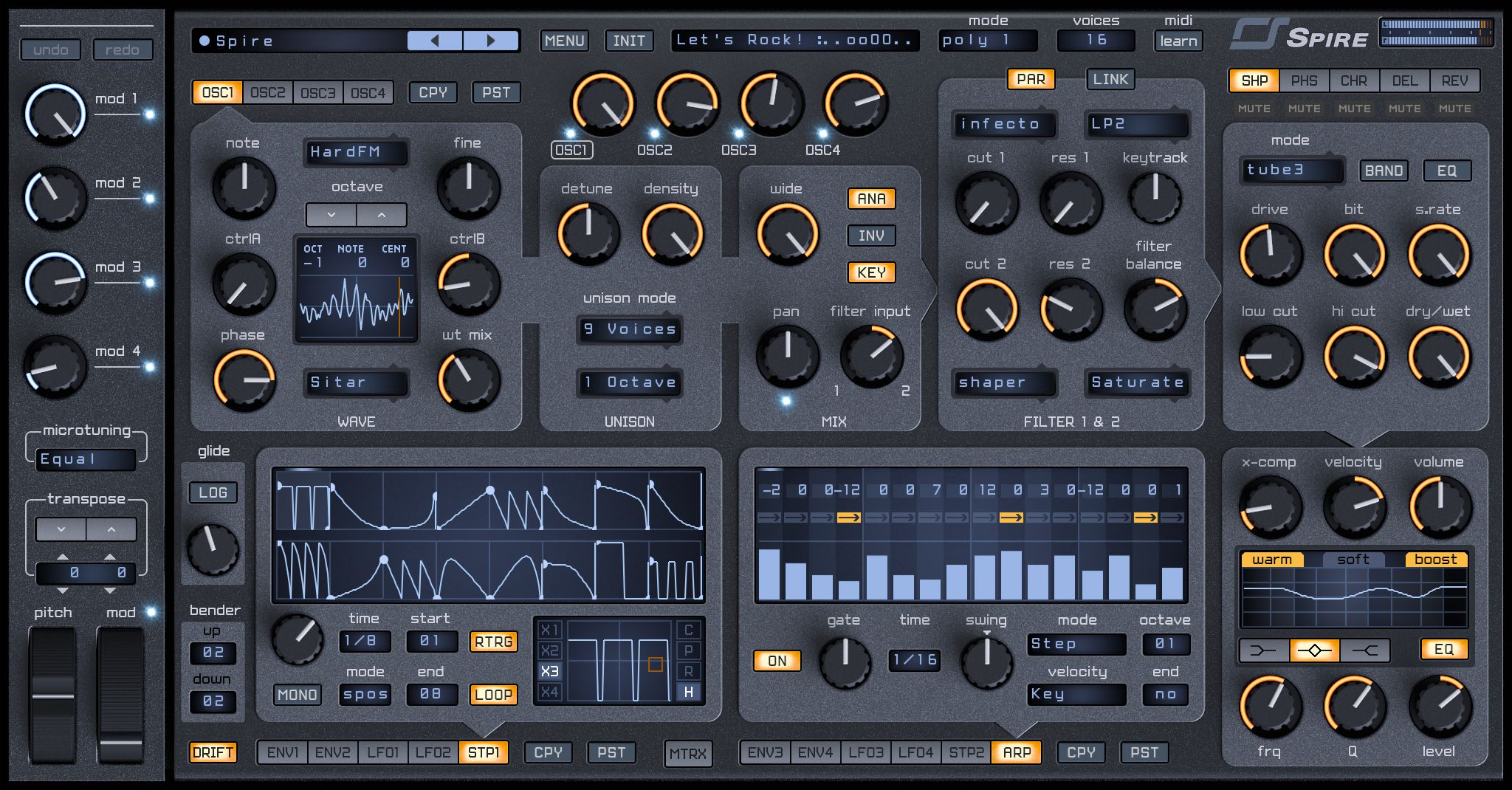This screenshot has height=790, width=1512.
Task: Go to the previous preset with the left arrow
Action: [x=435, y=41]
